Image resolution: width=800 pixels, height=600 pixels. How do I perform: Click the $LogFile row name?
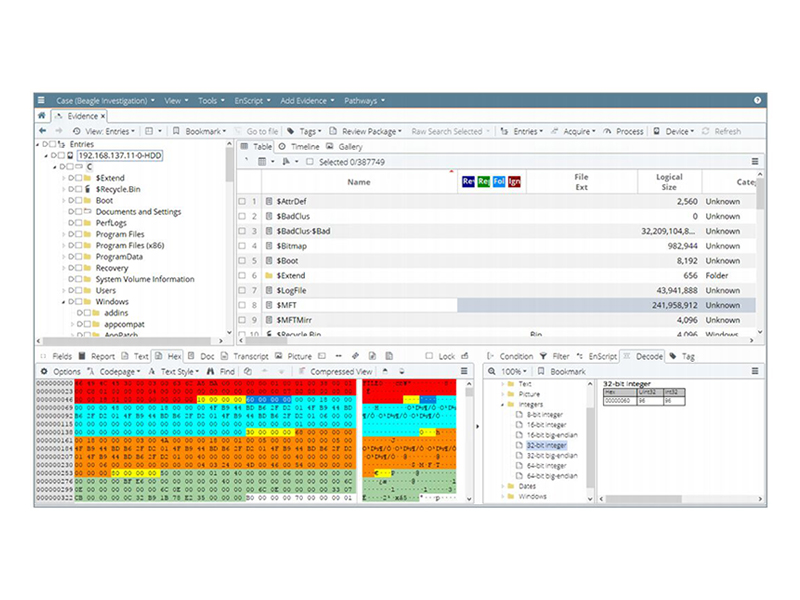(291, 290)
